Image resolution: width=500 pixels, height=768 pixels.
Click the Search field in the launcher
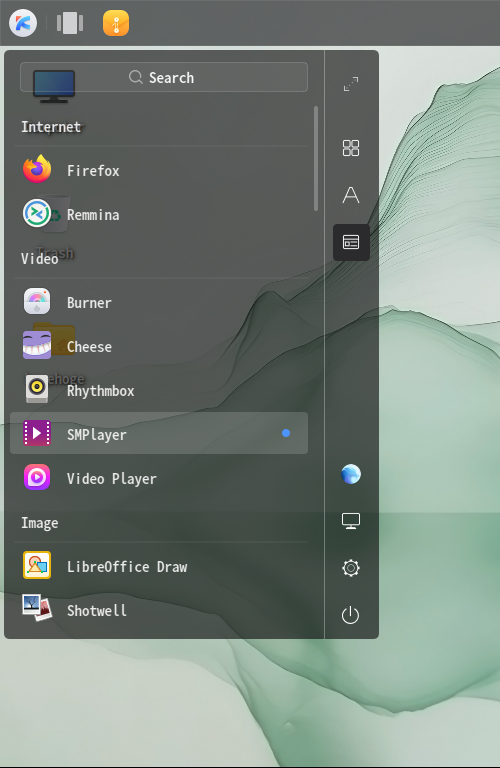164,77
